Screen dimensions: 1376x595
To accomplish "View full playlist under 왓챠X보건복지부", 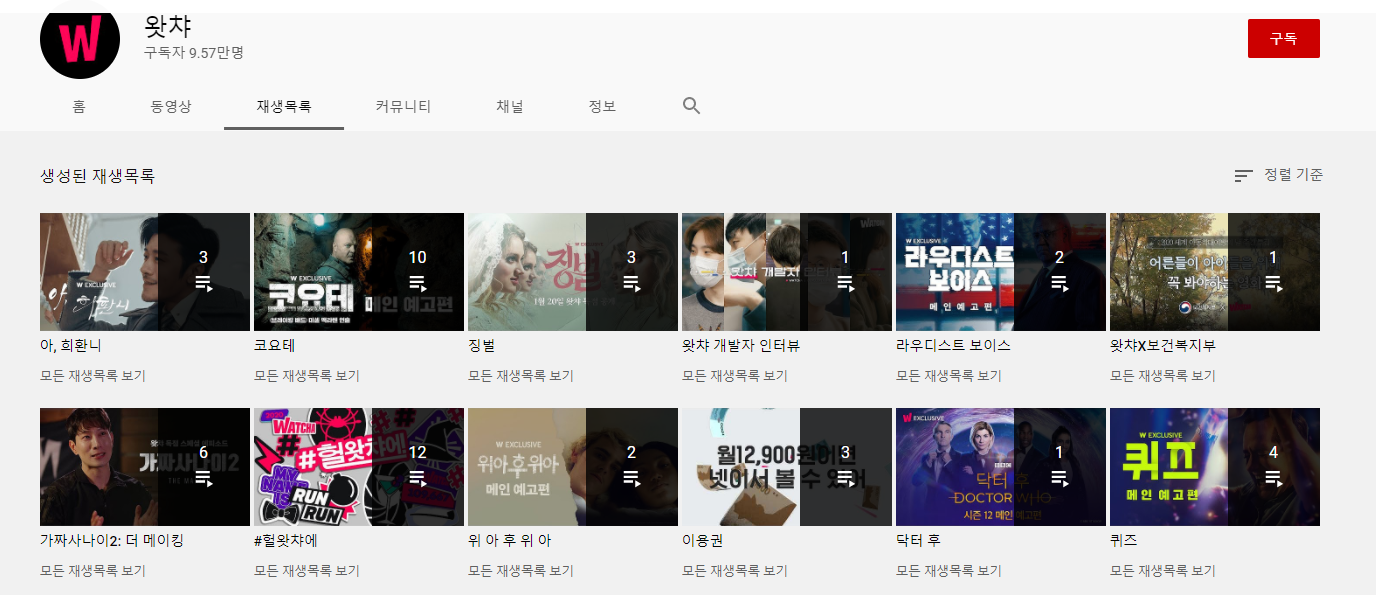I will [1163, 376].
